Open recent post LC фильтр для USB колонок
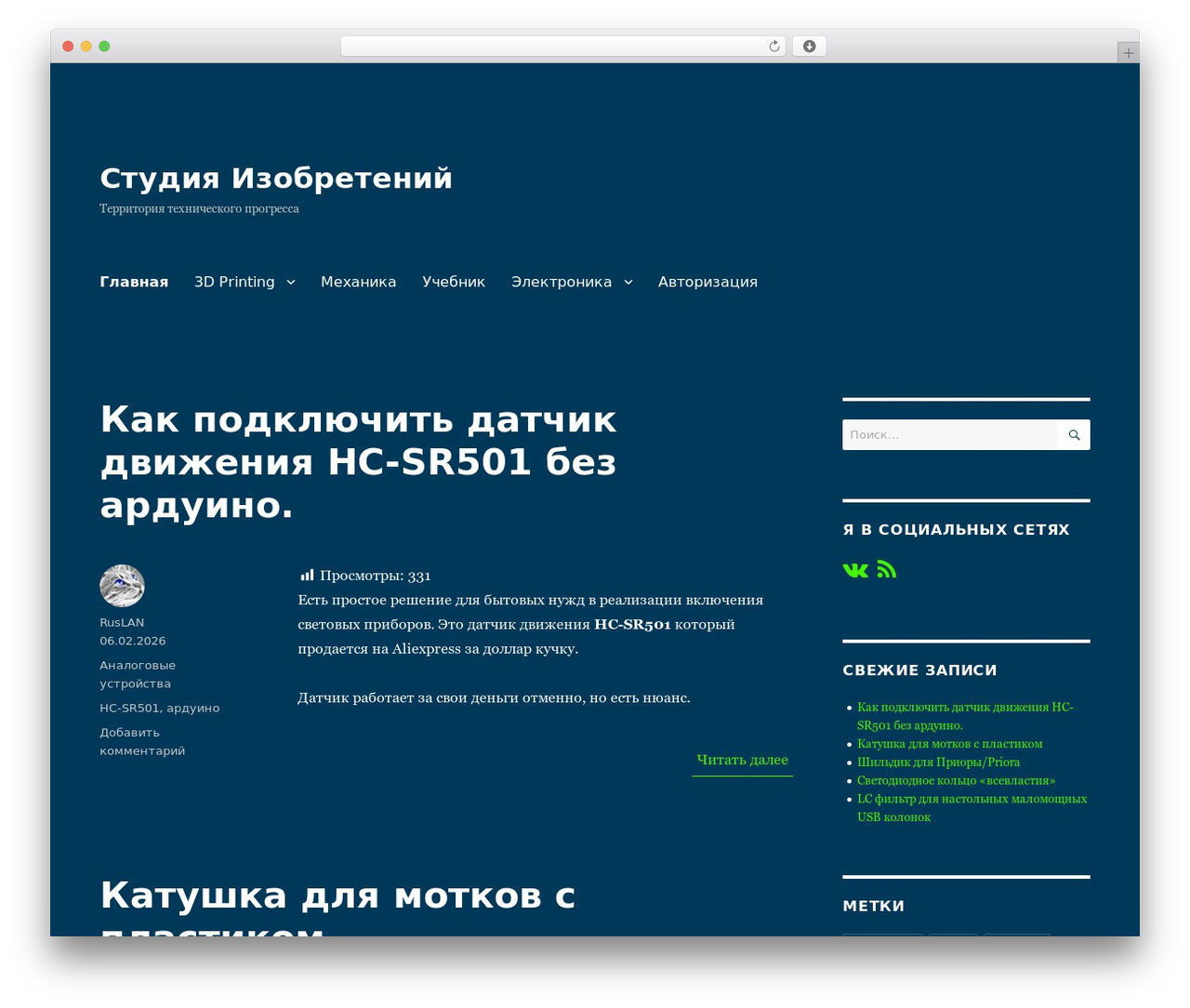 coord(972,808)
